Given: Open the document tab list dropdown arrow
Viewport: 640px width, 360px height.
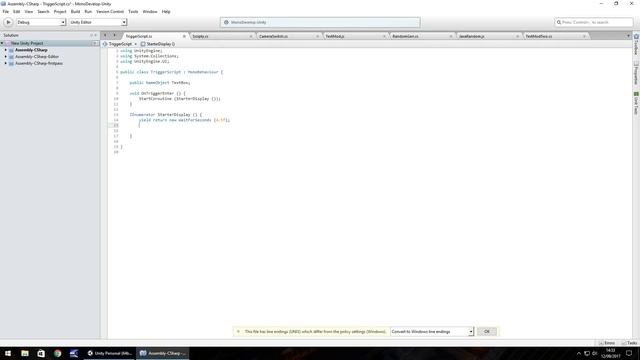Looking at the screenshot, I should coord(628,36).
